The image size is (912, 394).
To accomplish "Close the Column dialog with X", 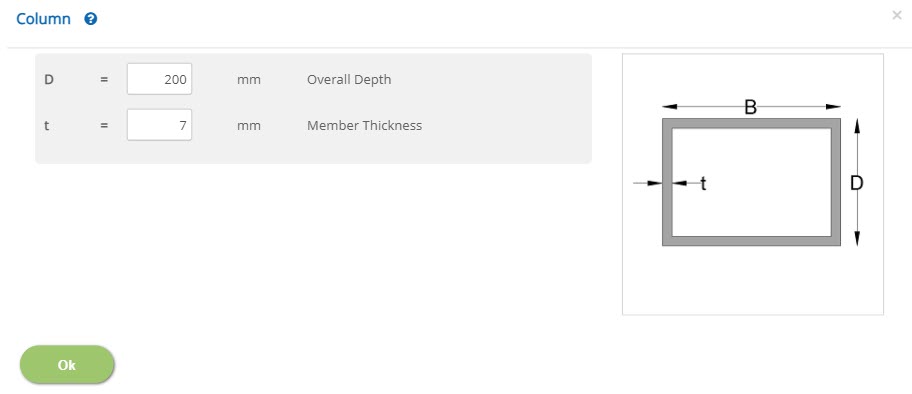I will coord(896,16).
